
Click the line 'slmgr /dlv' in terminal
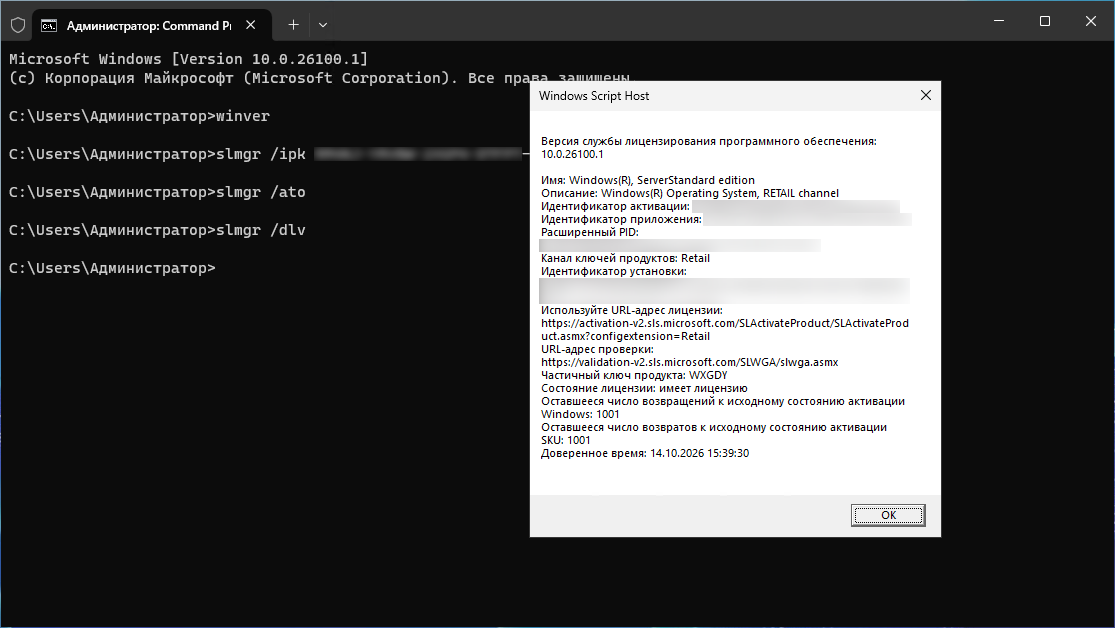click(157, 230)
